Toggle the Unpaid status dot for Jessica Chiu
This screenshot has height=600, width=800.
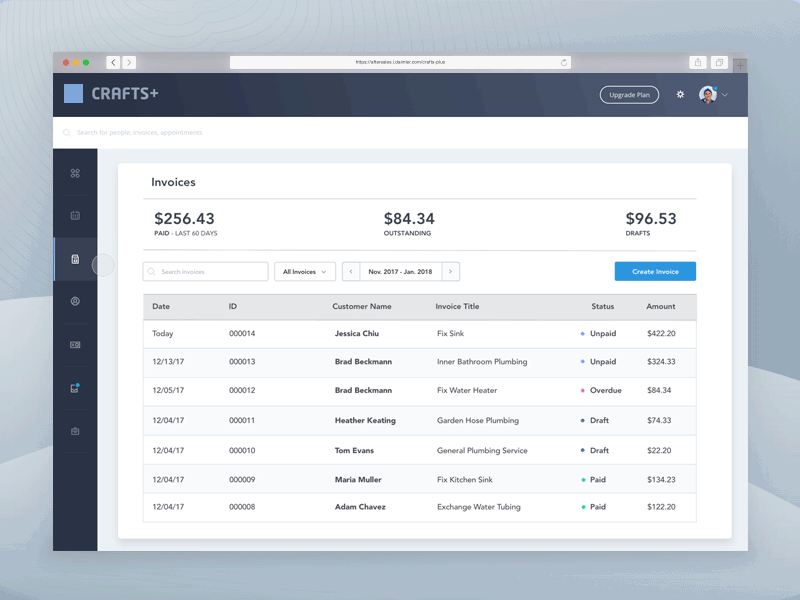pyautogui.click(x=582, y=333)
